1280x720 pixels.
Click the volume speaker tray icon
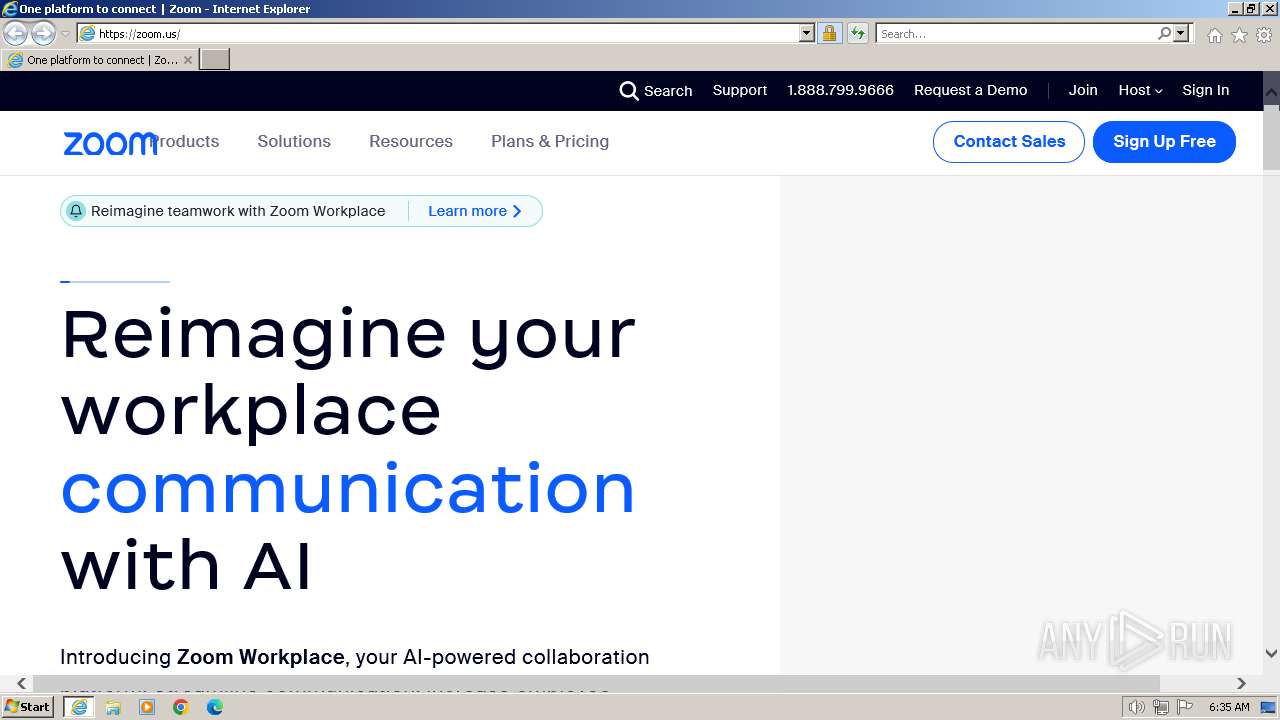click(1137, 707)
